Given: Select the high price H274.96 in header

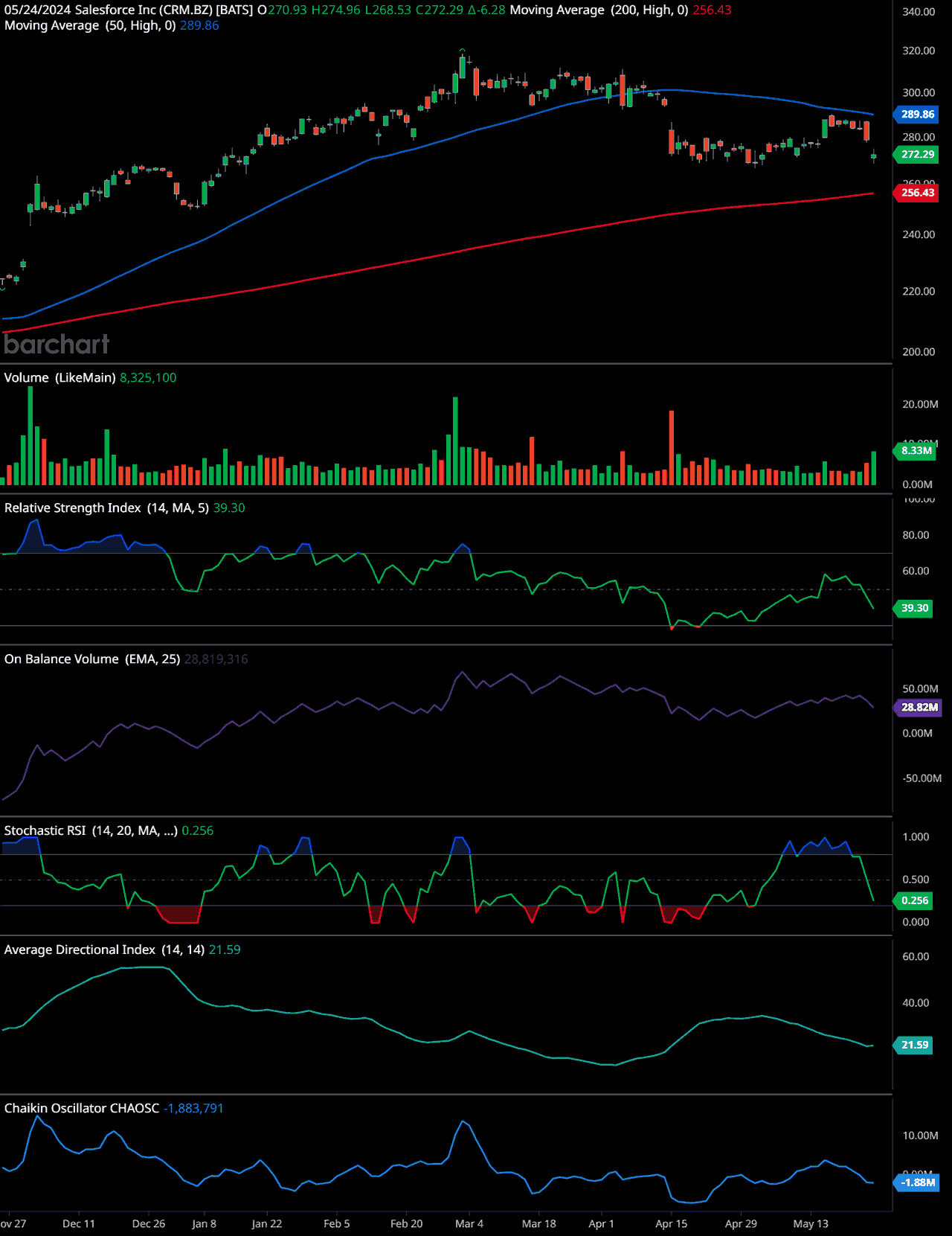Looking at the screenshot, I should [x=335, y=10].
